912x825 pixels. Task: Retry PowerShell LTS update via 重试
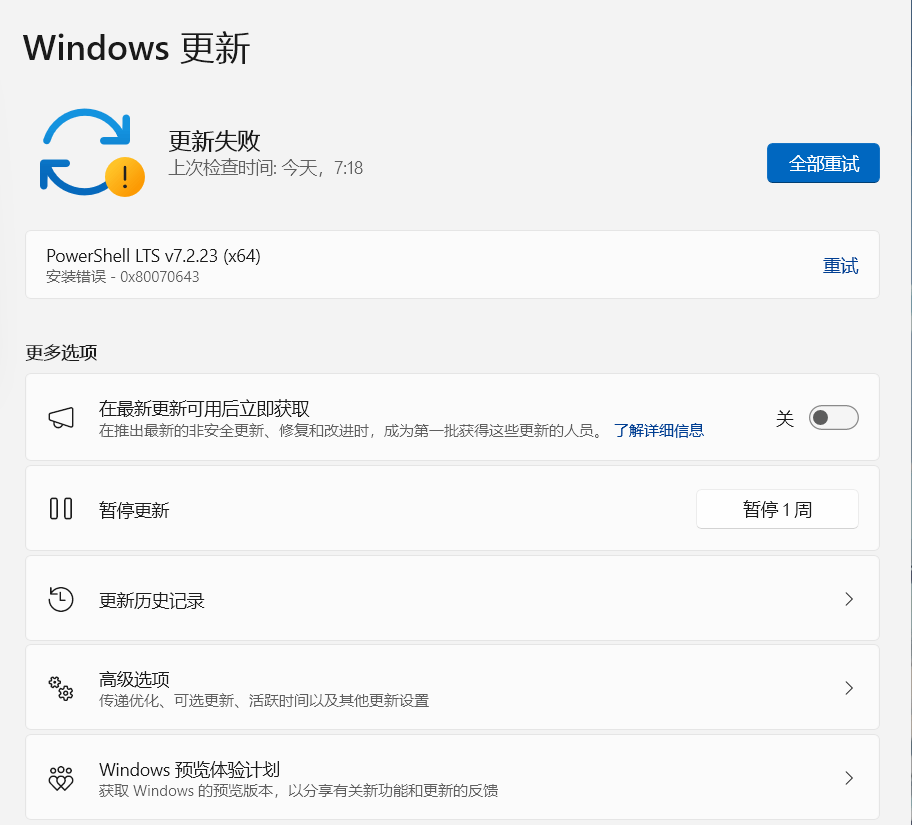[840, 266]
